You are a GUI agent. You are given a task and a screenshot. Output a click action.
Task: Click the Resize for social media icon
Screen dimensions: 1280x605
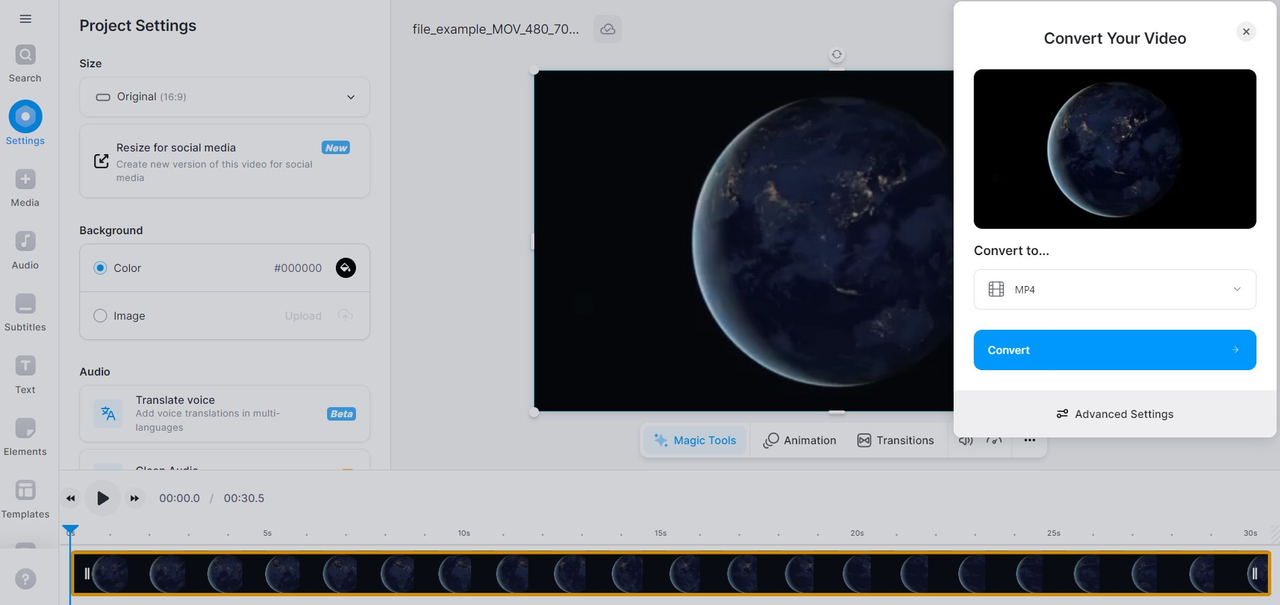(x=101, y=161)
